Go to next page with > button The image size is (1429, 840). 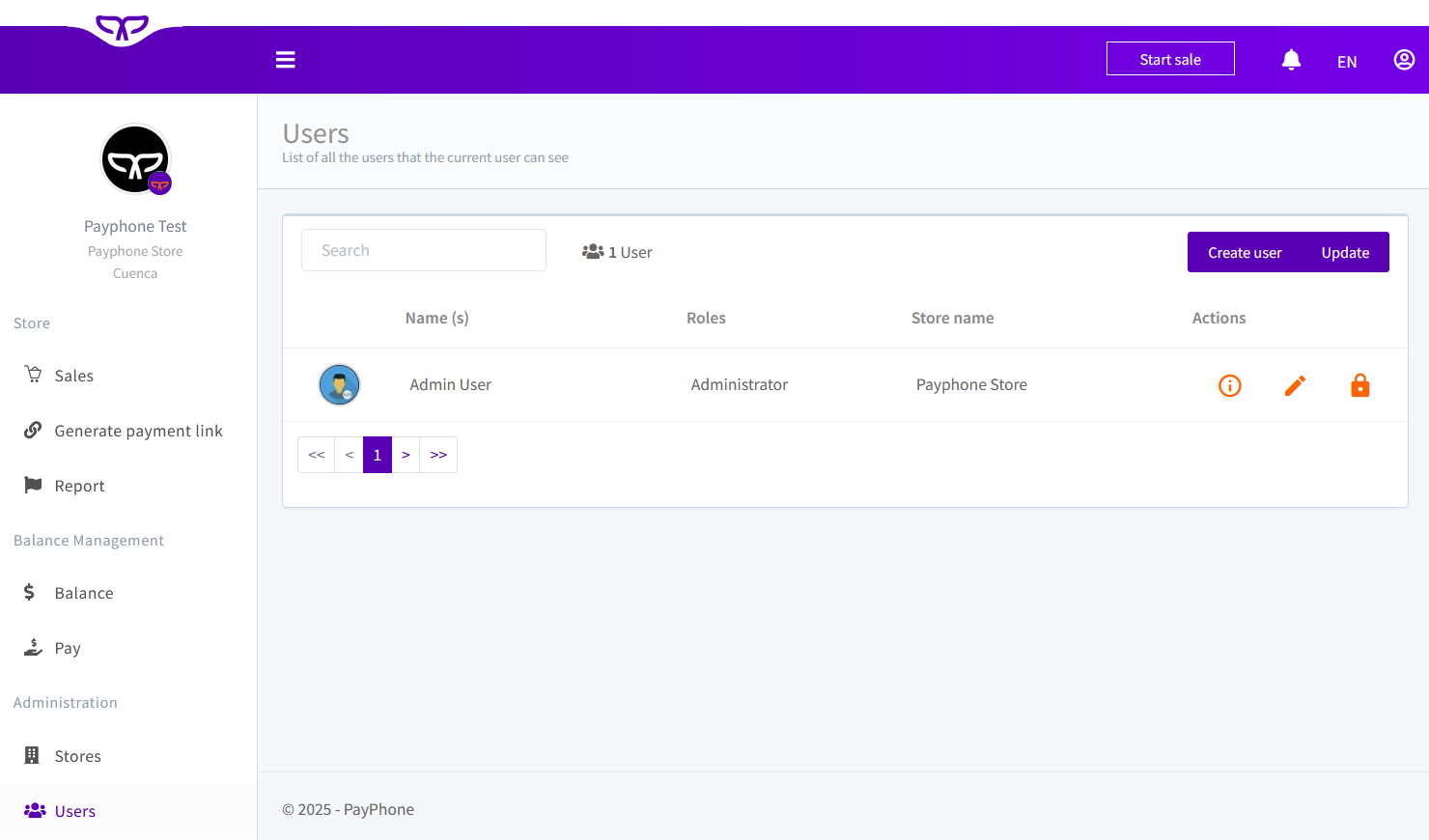[406, 455]
